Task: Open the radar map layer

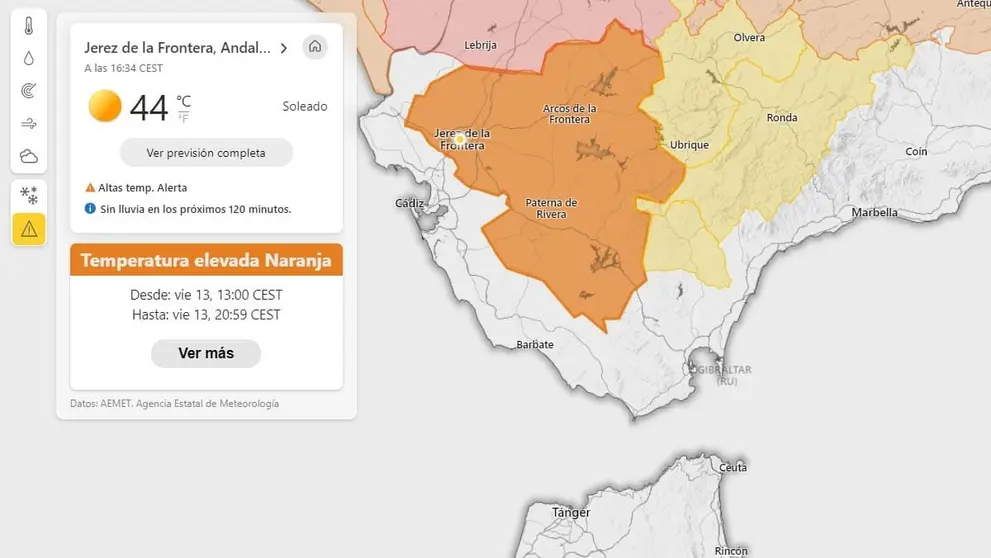Action: click(29, 91)
